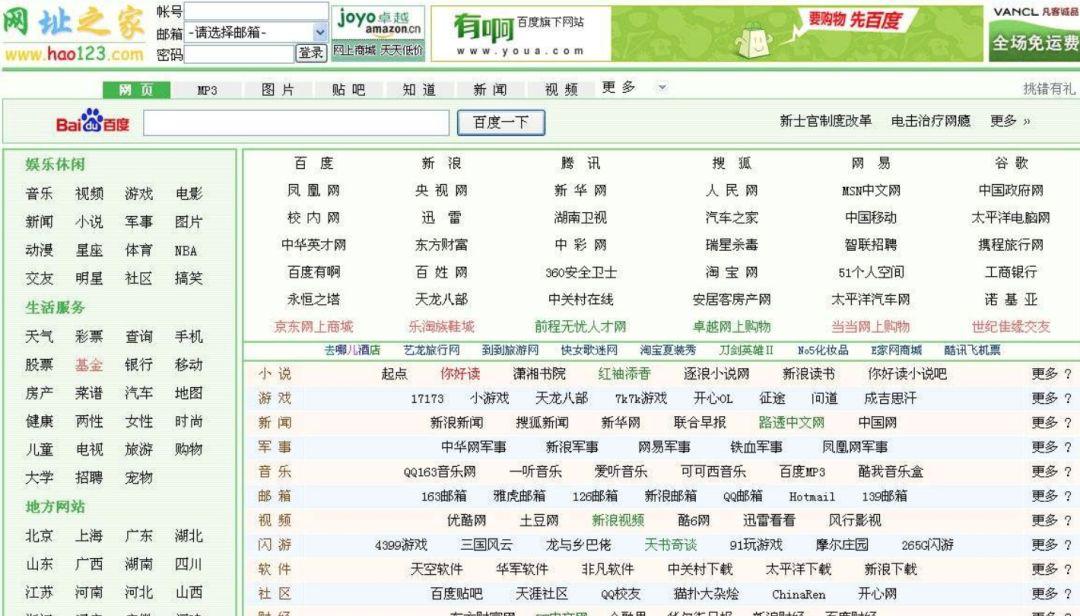This screenshot has width=1080, height=616.
Task: Visit 汽车之家
Action: tap(731, 218)
